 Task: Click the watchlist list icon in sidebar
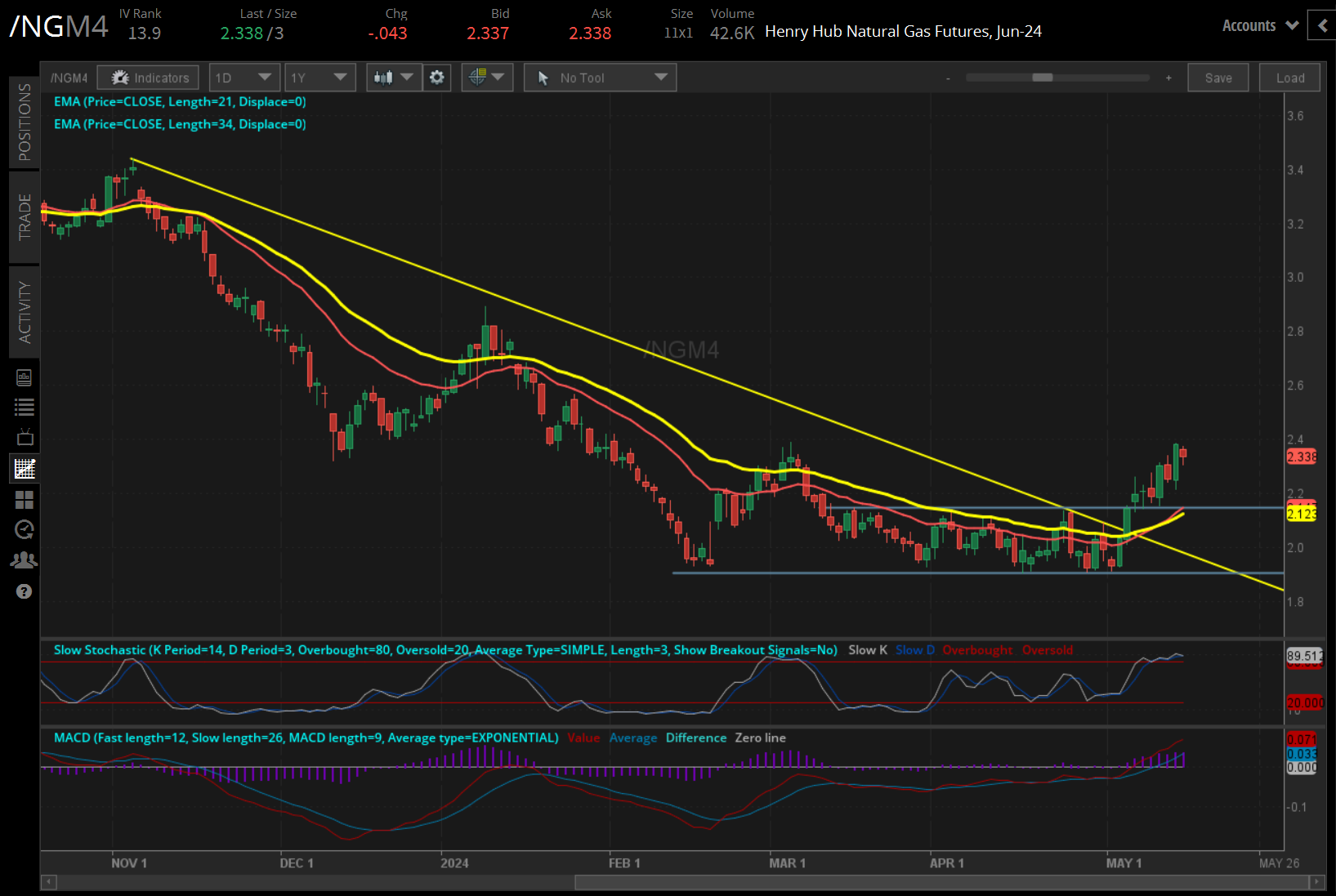[25, 407]
